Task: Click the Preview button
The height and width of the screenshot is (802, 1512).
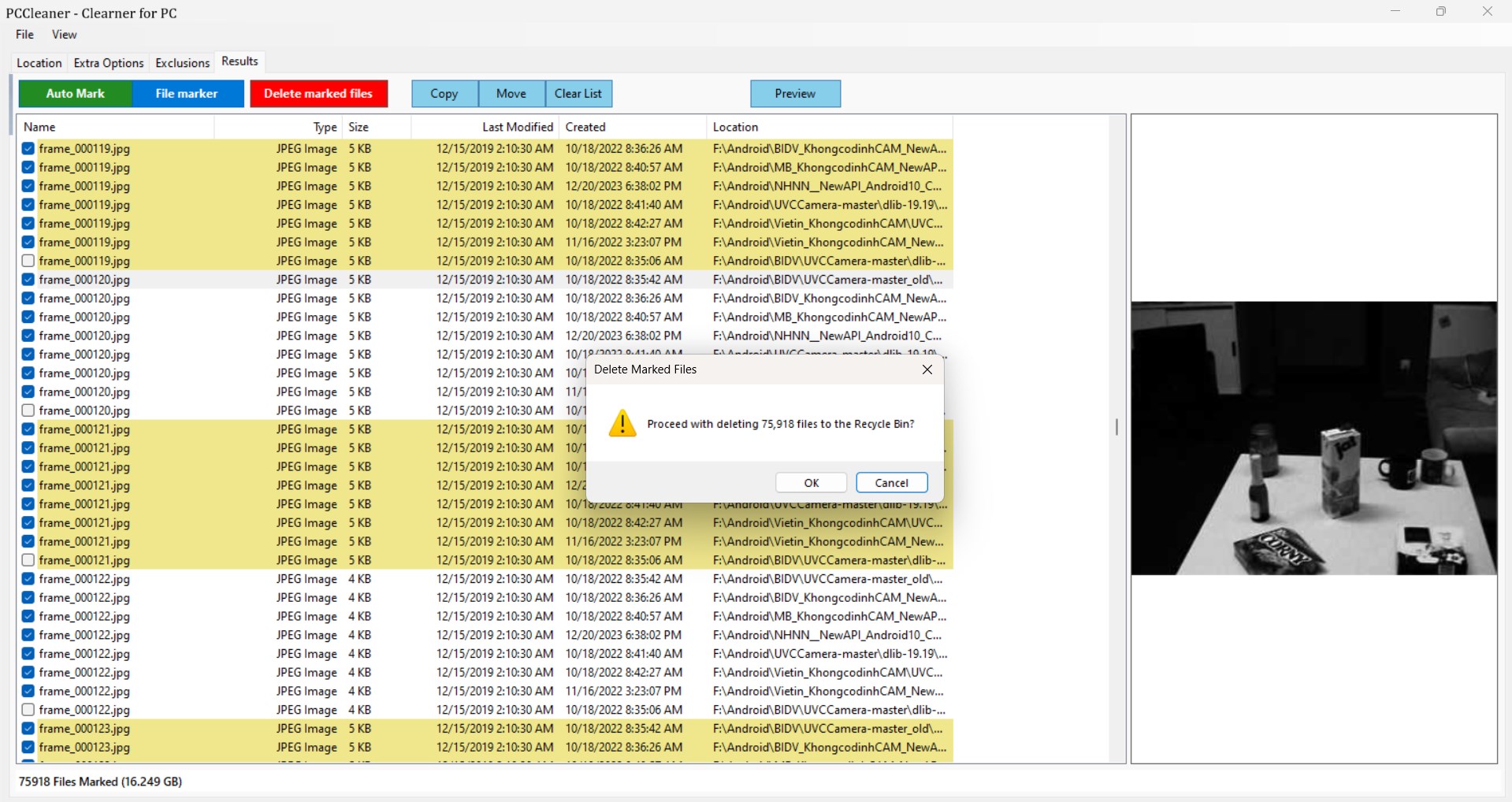Action: click(795, 94)
